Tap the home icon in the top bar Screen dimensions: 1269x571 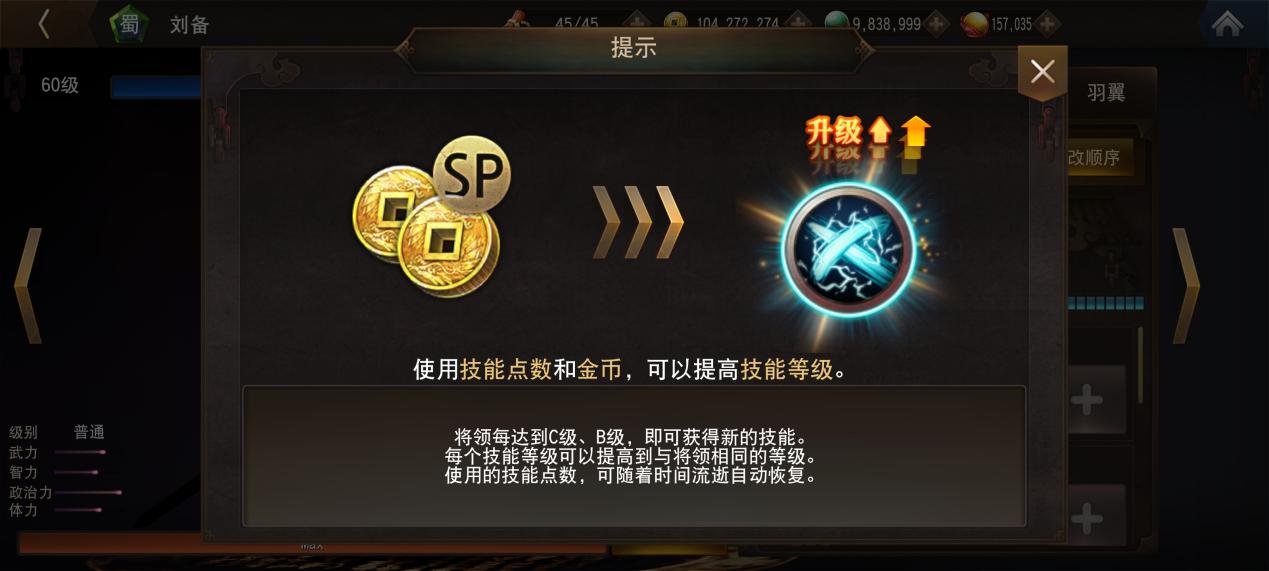click(1227, 23)
